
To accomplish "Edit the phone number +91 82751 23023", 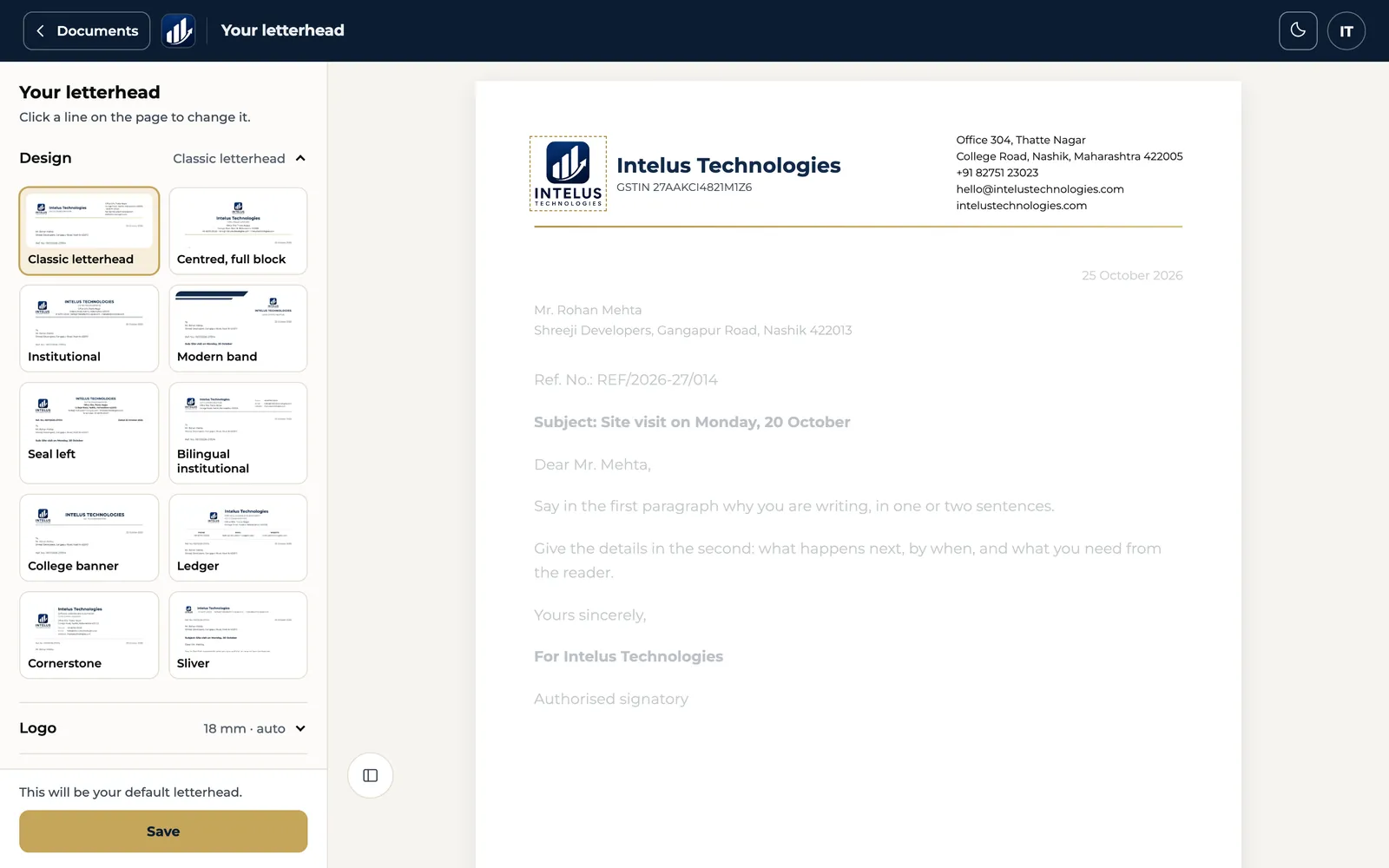I will [x=997, y=173].
